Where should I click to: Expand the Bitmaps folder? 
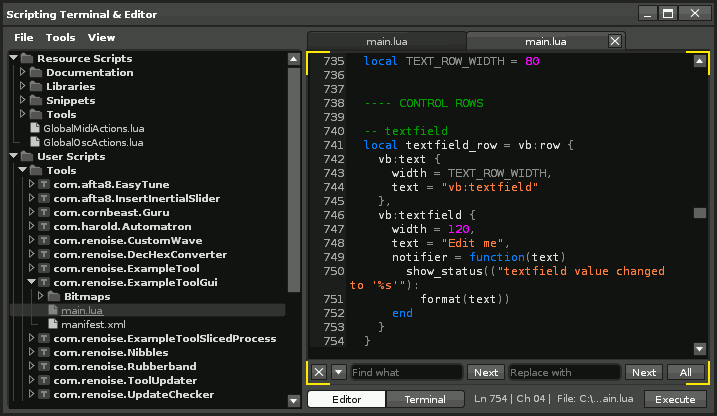[x=40, y=296]
